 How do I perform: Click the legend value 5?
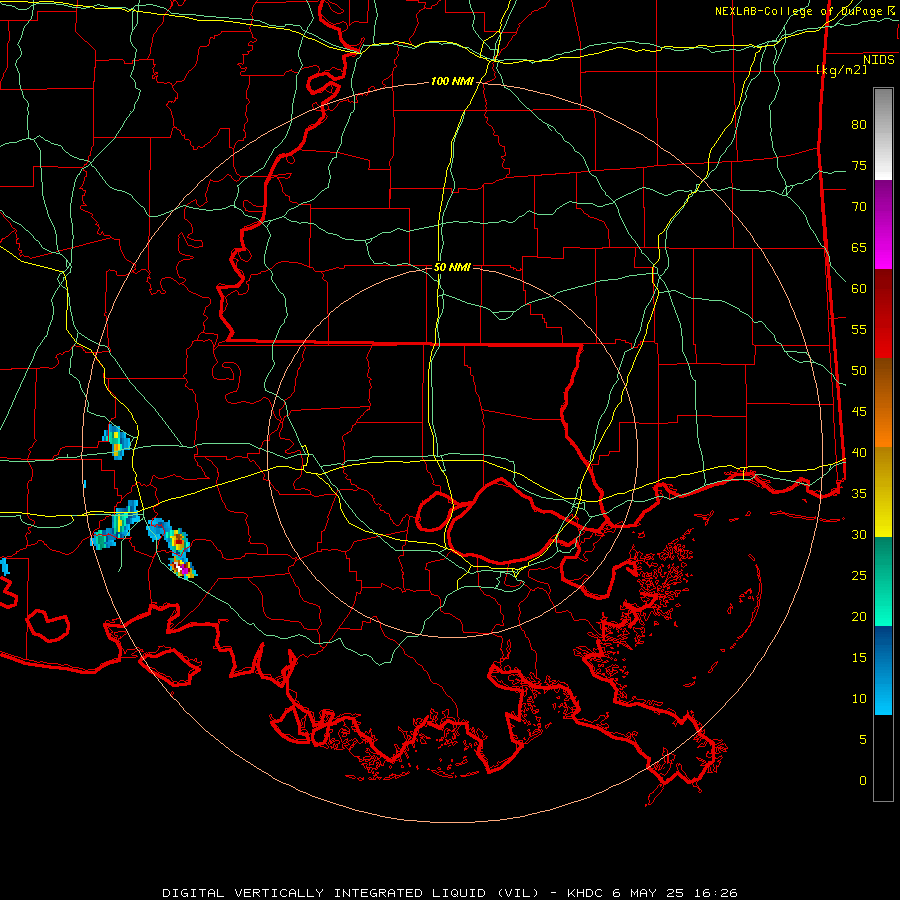pos(863,740)
